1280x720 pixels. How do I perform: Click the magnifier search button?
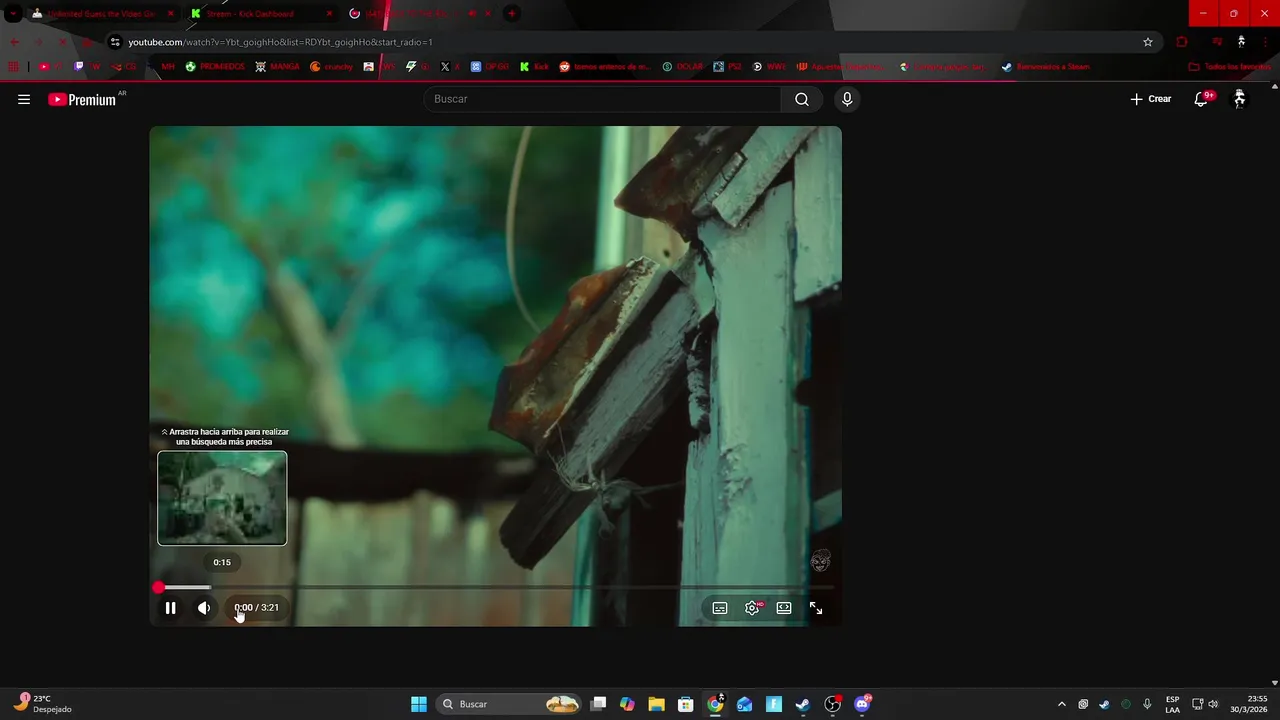click(802, 99)
